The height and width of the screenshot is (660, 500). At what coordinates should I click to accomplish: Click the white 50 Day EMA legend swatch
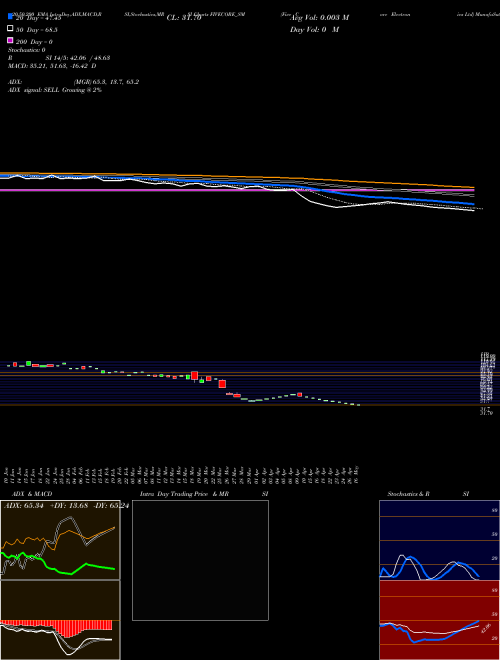coord(10,29)
